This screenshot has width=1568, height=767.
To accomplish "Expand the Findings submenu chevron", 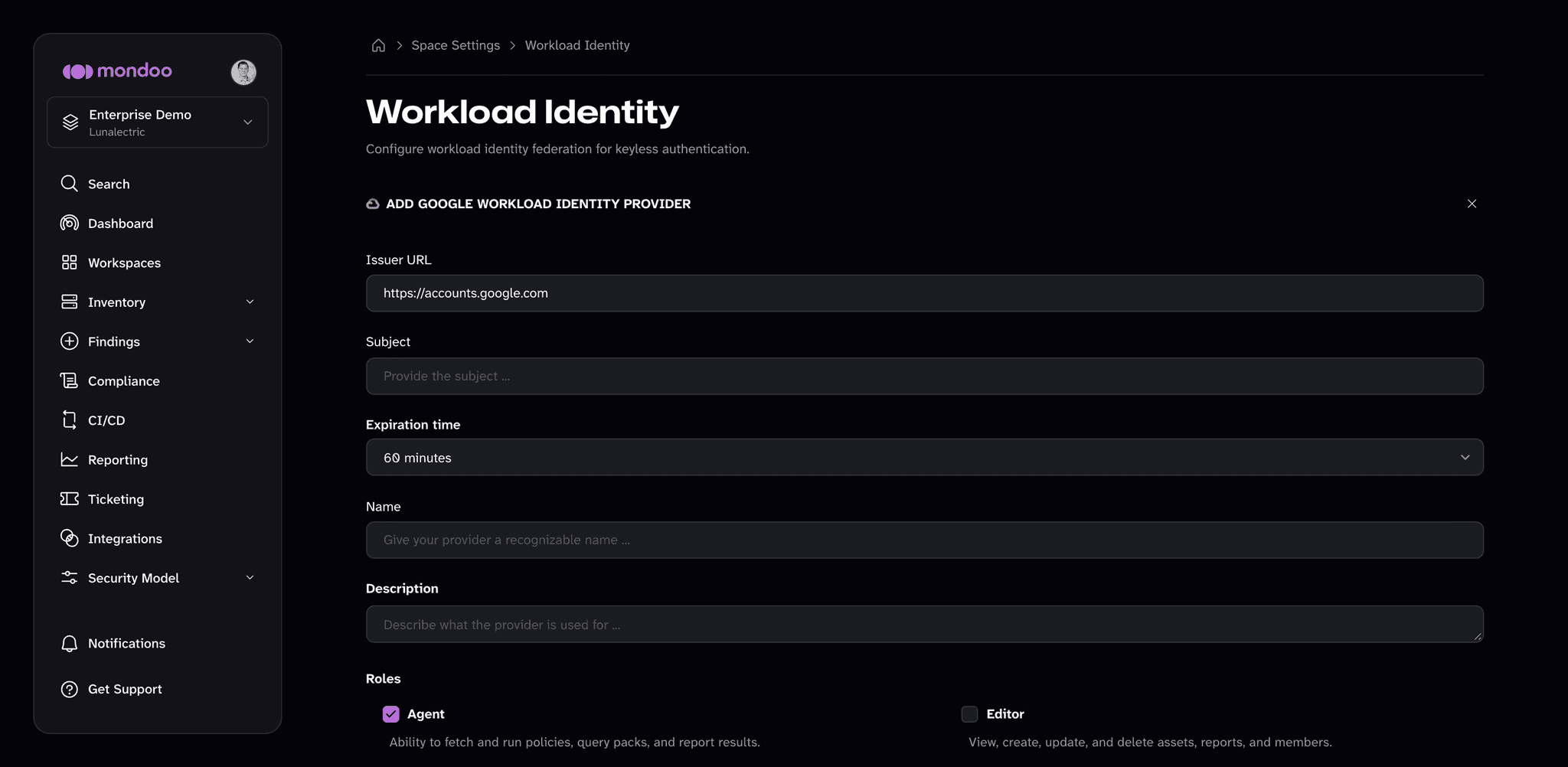I will coord(250,341).
